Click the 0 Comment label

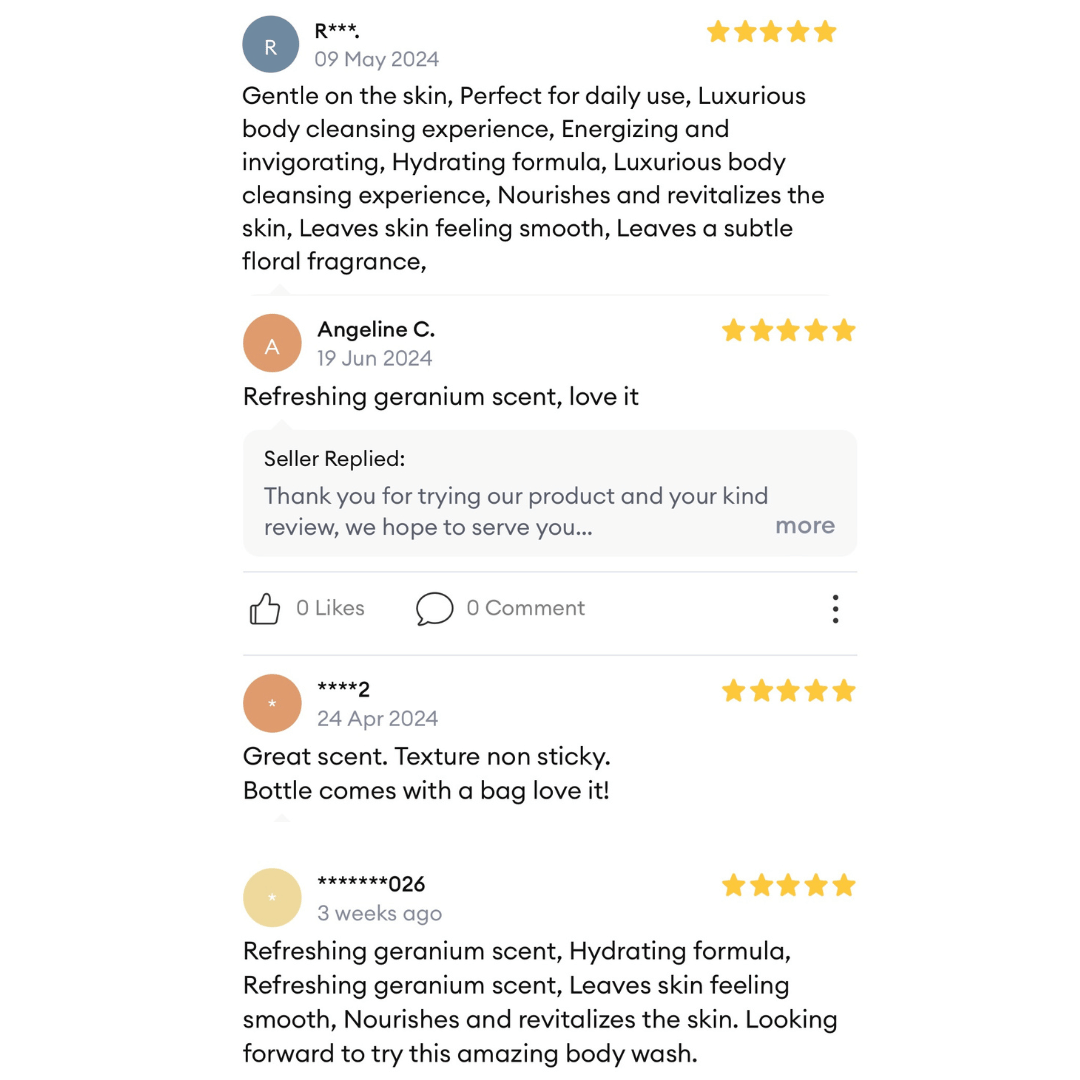(x=525, y=608)
